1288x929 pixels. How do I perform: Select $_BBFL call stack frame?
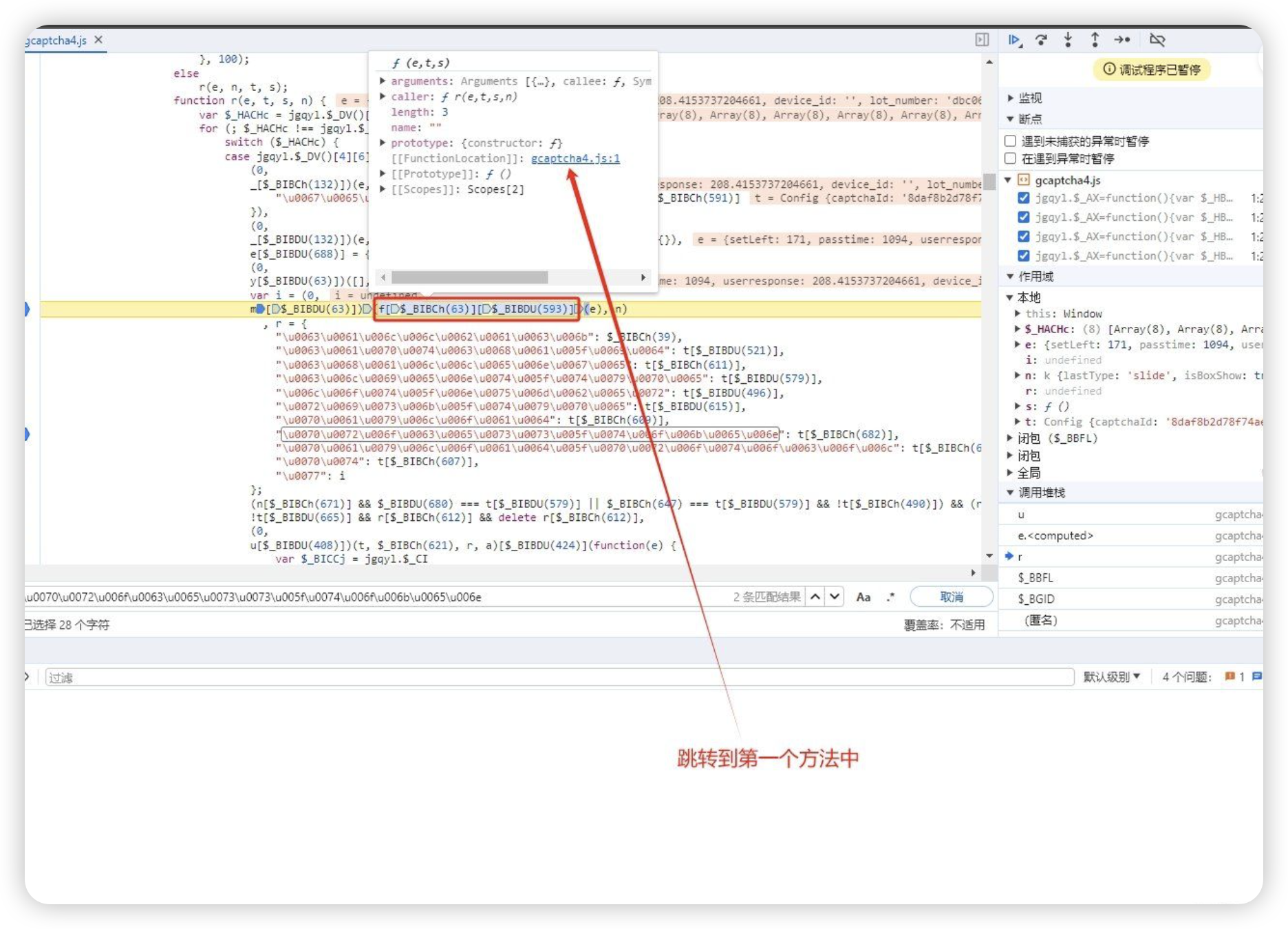tap(1035, 577)
